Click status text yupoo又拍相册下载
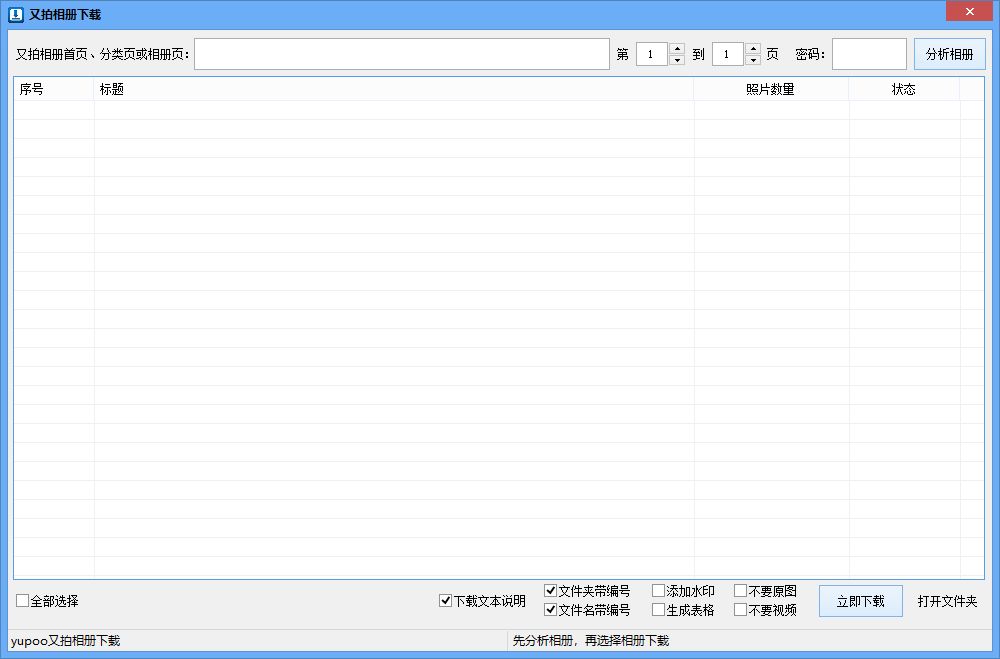Screen dimensions: 1000x659 tap(65, 640)
